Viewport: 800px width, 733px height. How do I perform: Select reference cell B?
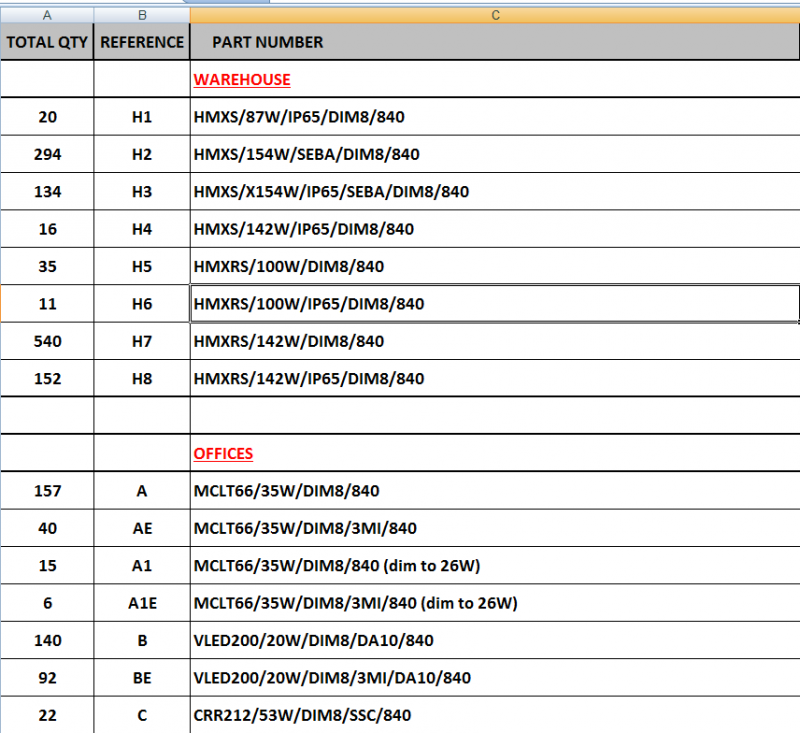tap(142, 640)
